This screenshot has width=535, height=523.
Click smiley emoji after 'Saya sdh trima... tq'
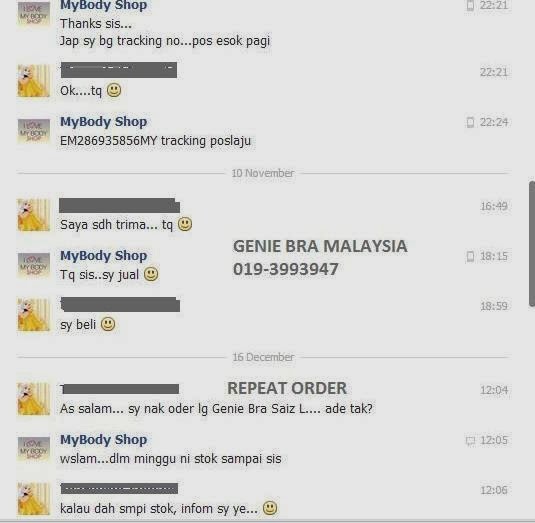[185, 224]
